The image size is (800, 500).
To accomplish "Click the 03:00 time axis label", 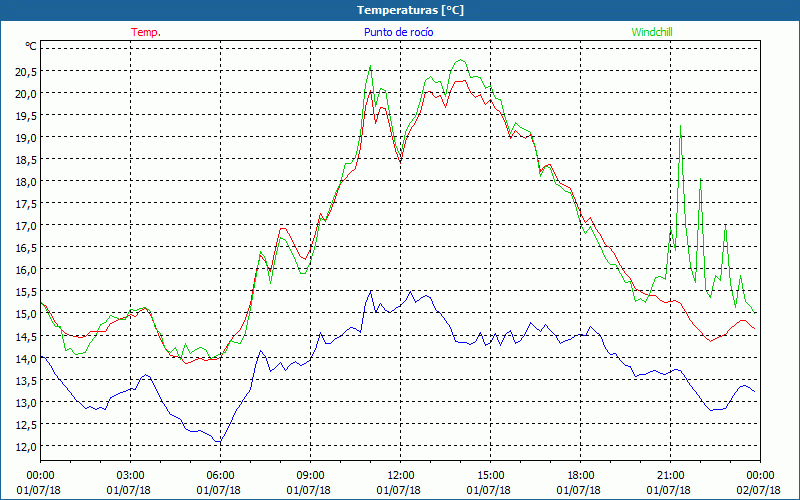I will tap(131, 475).
